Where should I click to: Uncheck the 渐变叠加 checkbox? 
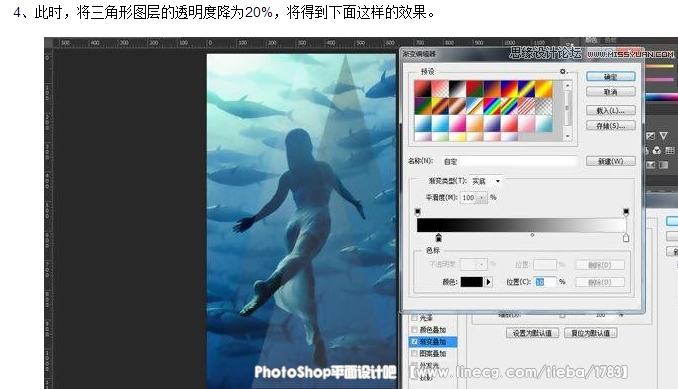pos(414,341)
